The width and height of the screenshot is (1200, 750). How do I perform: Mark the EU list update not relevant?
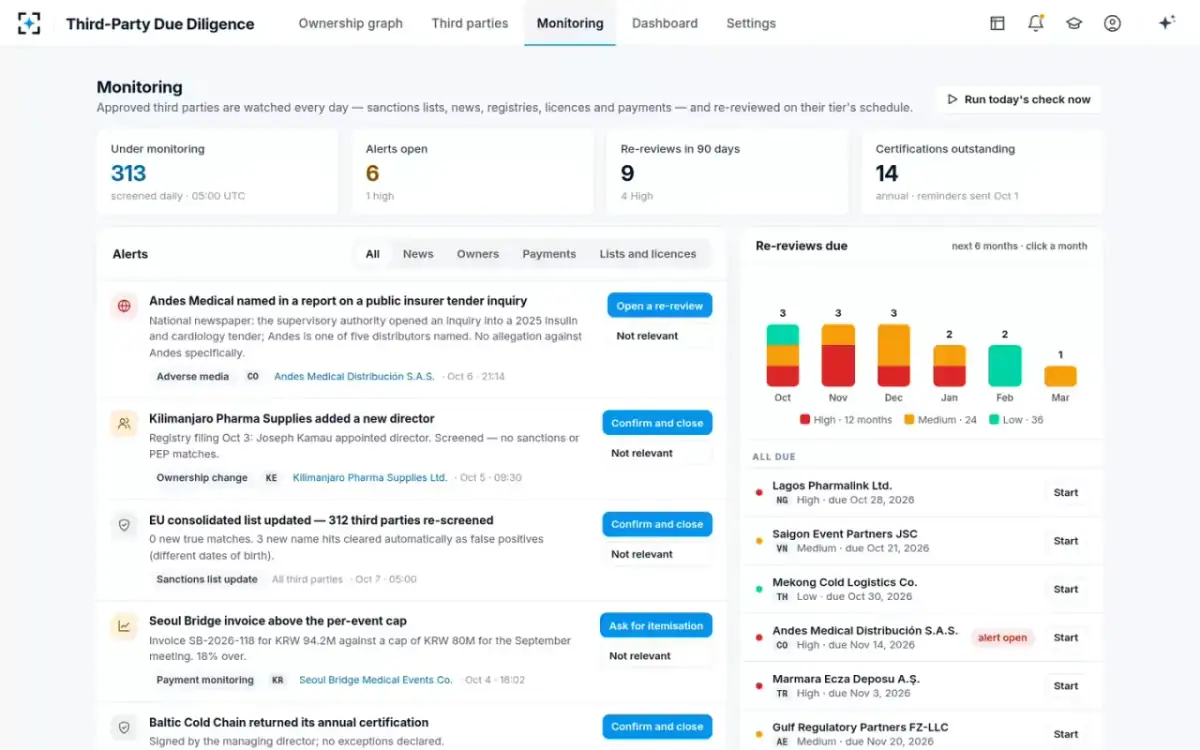[x=642, y=554]
